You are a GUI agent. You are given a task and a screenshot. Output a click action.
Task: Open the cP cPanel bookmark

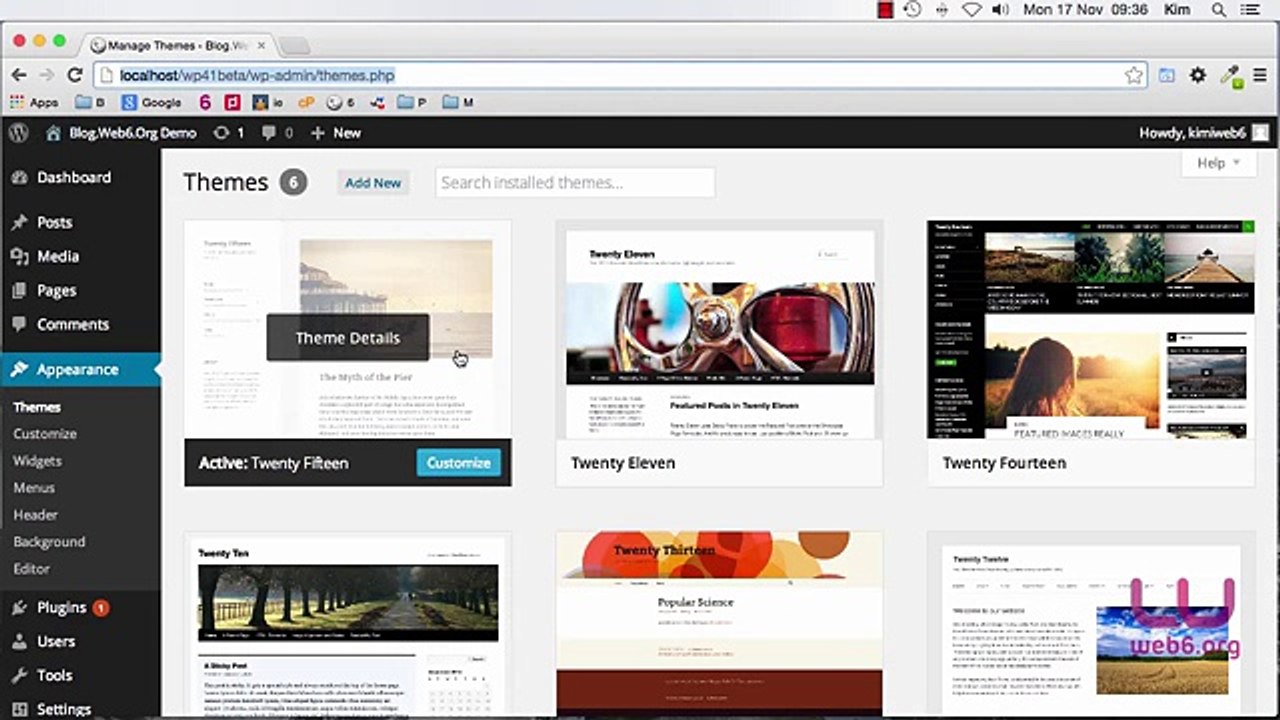pos(306,102)
